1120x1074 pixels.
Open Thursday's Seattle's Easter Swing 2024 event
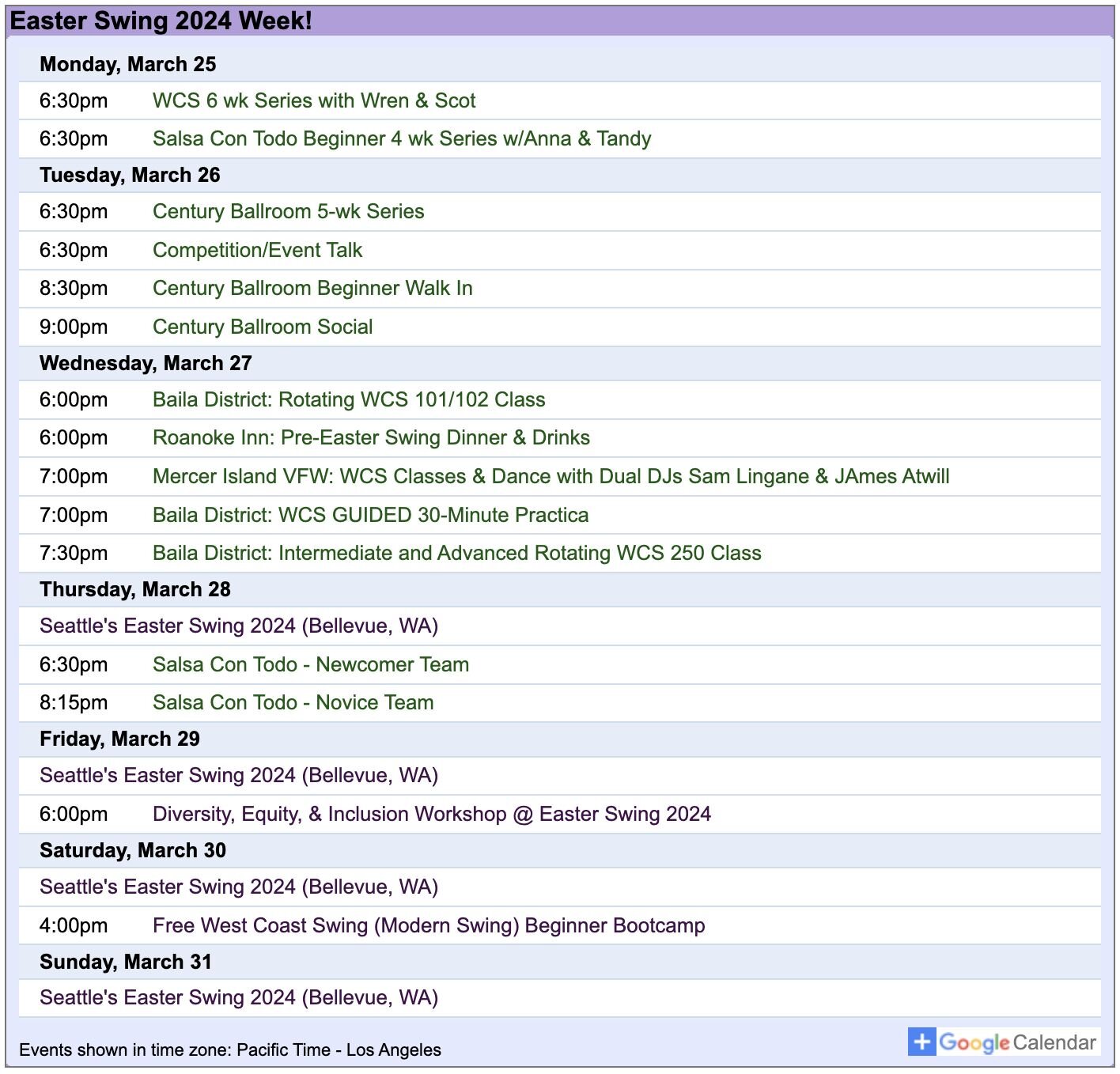[x=239, y=626]
